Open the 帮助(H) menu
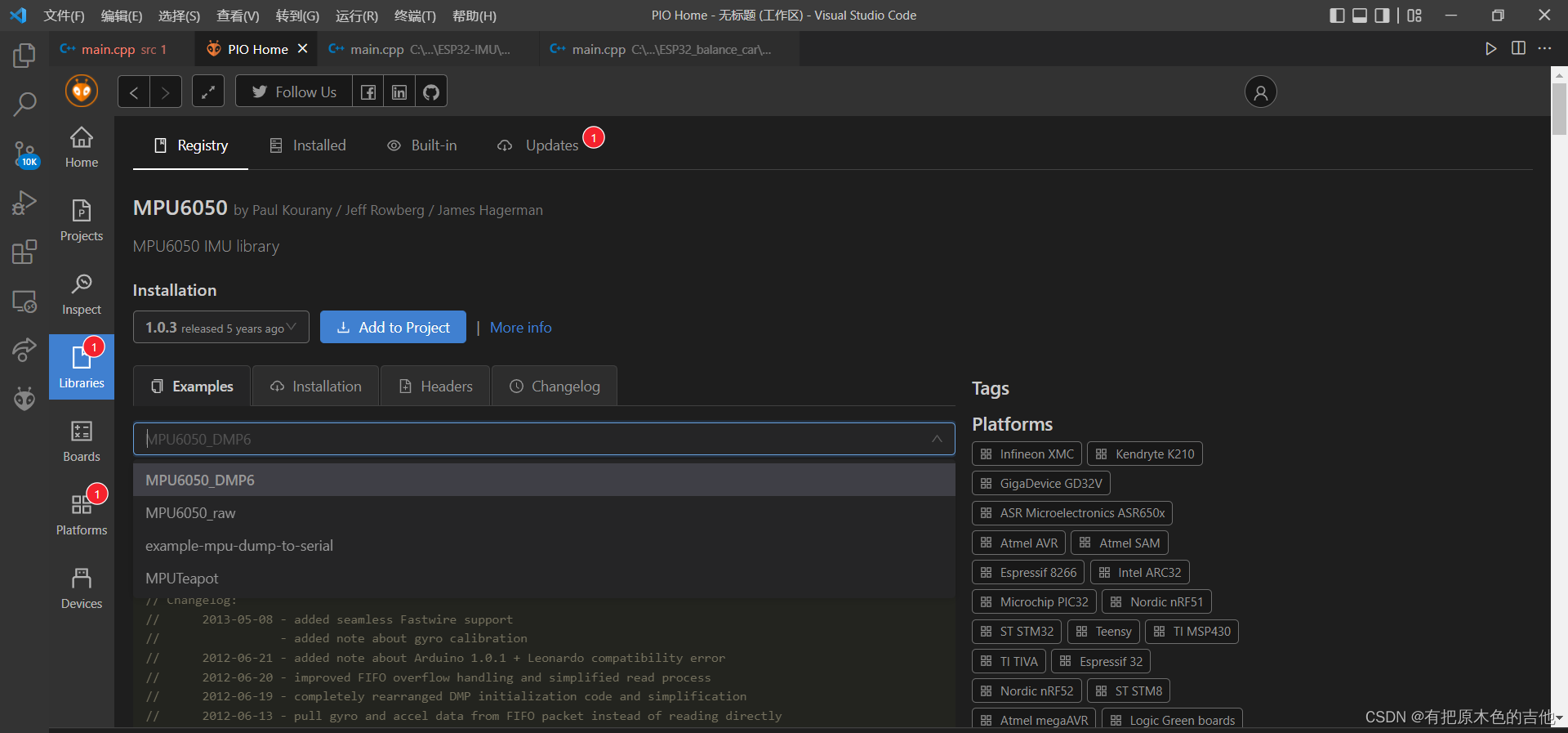1568x733 pixels. pyautogui.click(x=474, y=16)
